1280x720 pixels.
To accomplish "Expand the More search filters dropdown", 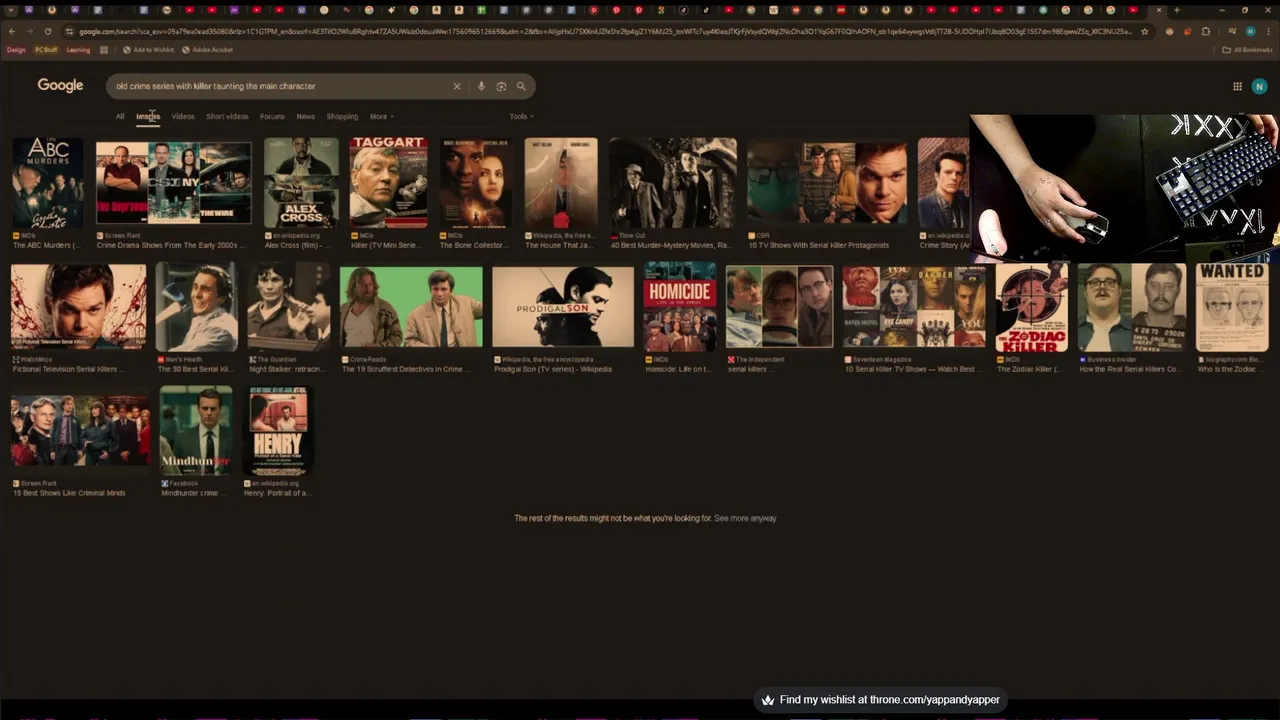I will 381,116.
